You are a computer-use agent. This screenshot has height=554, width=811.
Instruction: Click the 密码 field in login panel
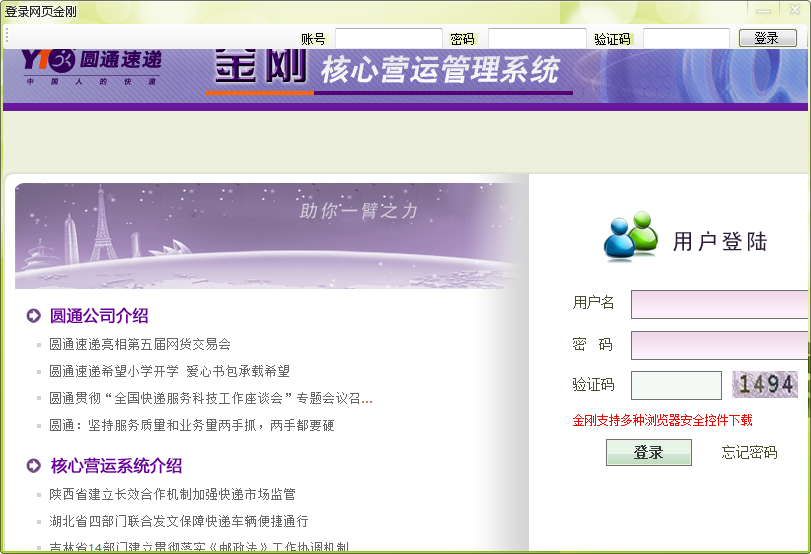coord(719,346)
